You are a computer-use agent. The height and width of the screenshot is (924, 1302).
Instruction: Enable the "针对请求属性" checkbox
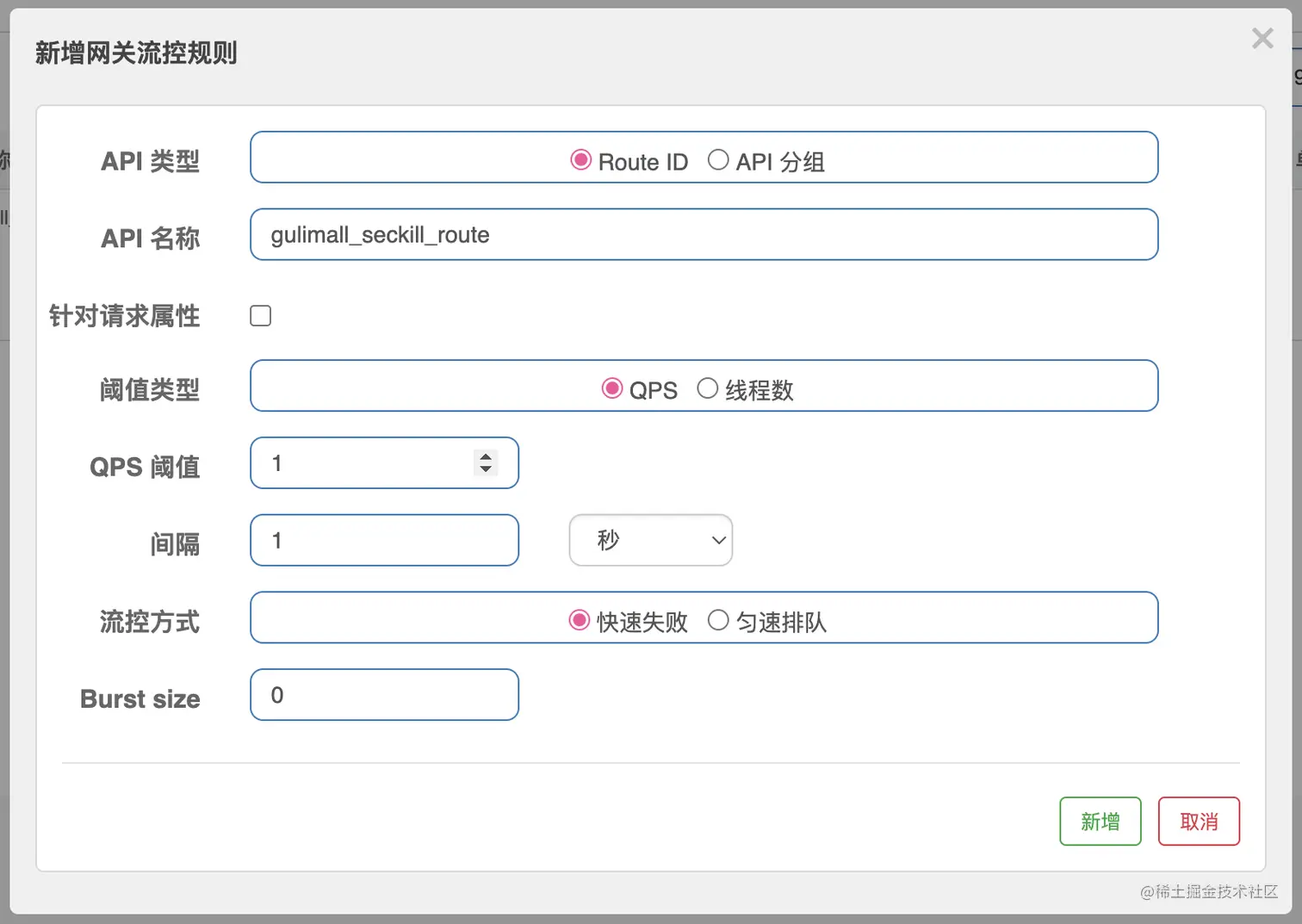coord(260,315)
